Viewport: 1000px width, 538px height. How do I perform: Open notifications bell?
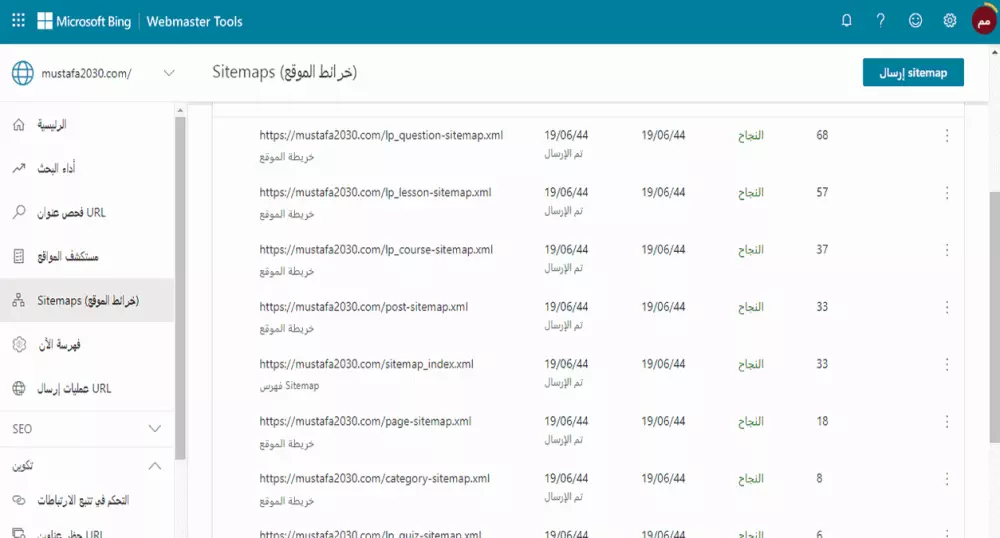(x=846, y=20)
